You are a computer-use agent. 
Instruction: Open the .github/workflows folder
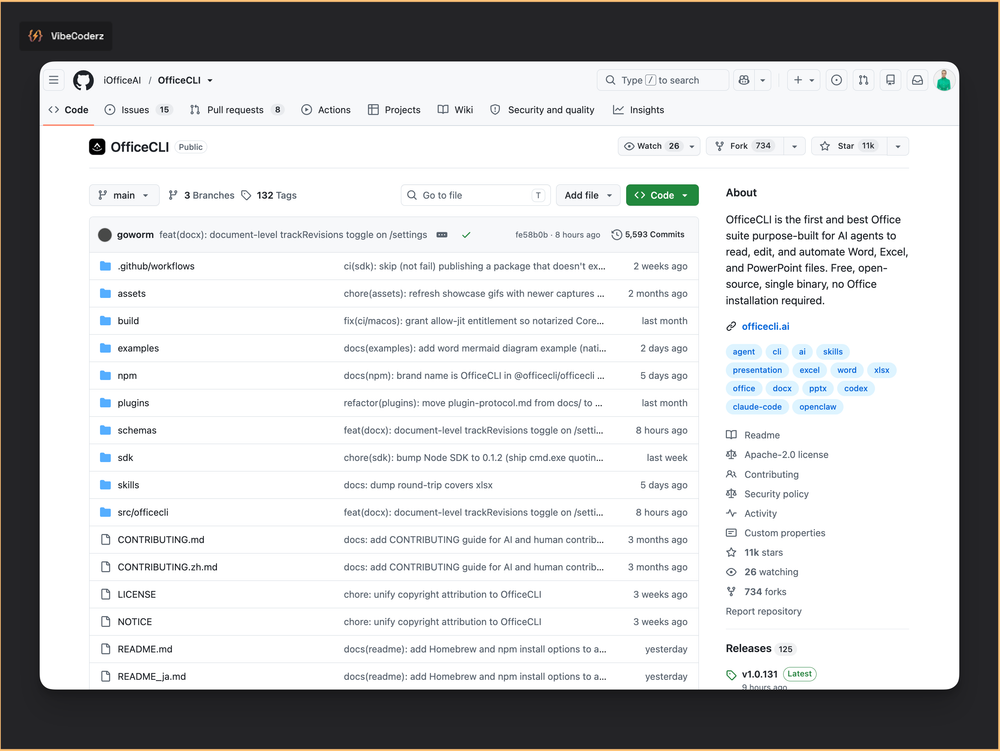coord(156,266)
